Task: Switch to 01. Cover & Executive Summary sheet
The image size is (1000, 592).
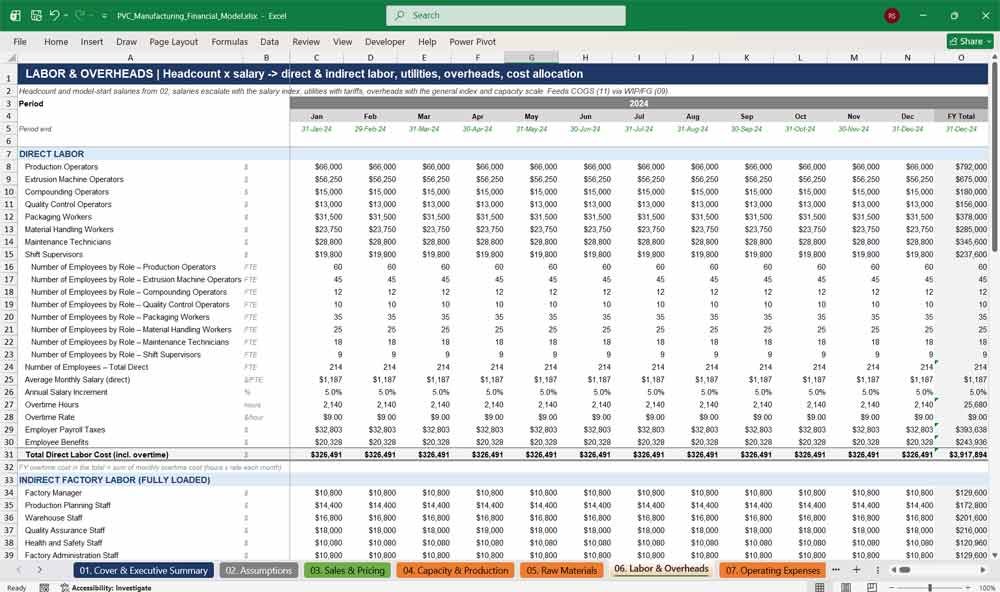Action: tap(143, 570)
